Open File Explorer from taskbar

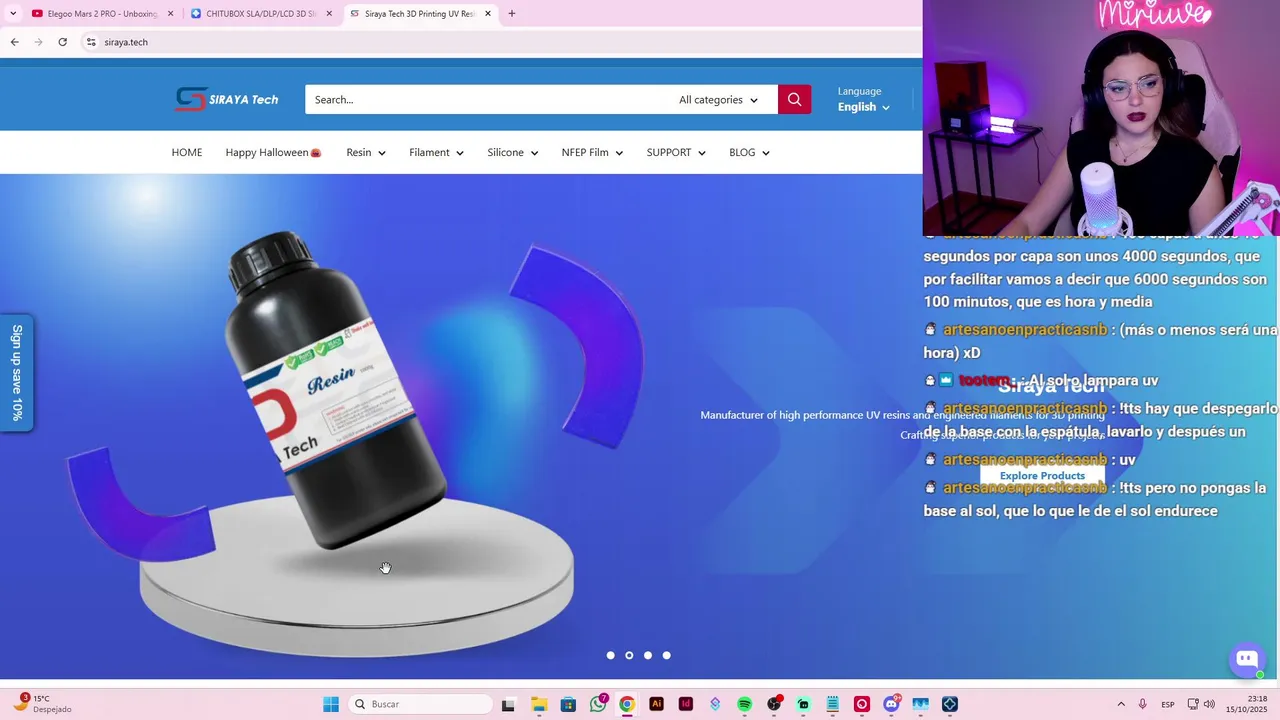(539, 704)
